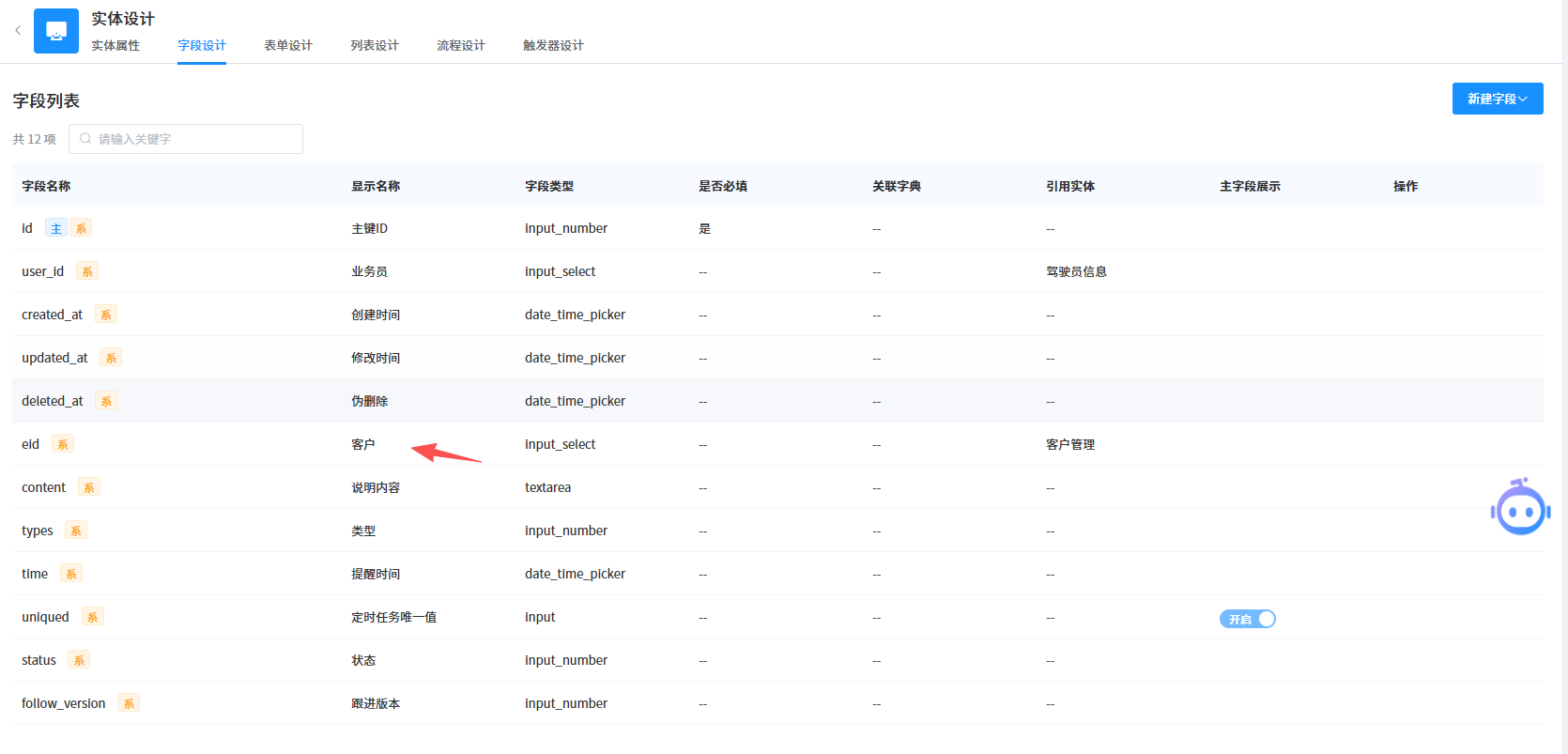Image resolution: width=1568 pixels, height=754 pixels.
Task: Switch to the 表单设计 tab
Action: [x=288, y=45]
